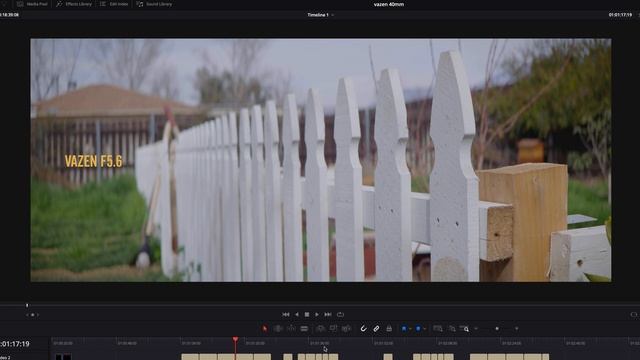
Task: Open the Edit Index panel
Action: 114,4
